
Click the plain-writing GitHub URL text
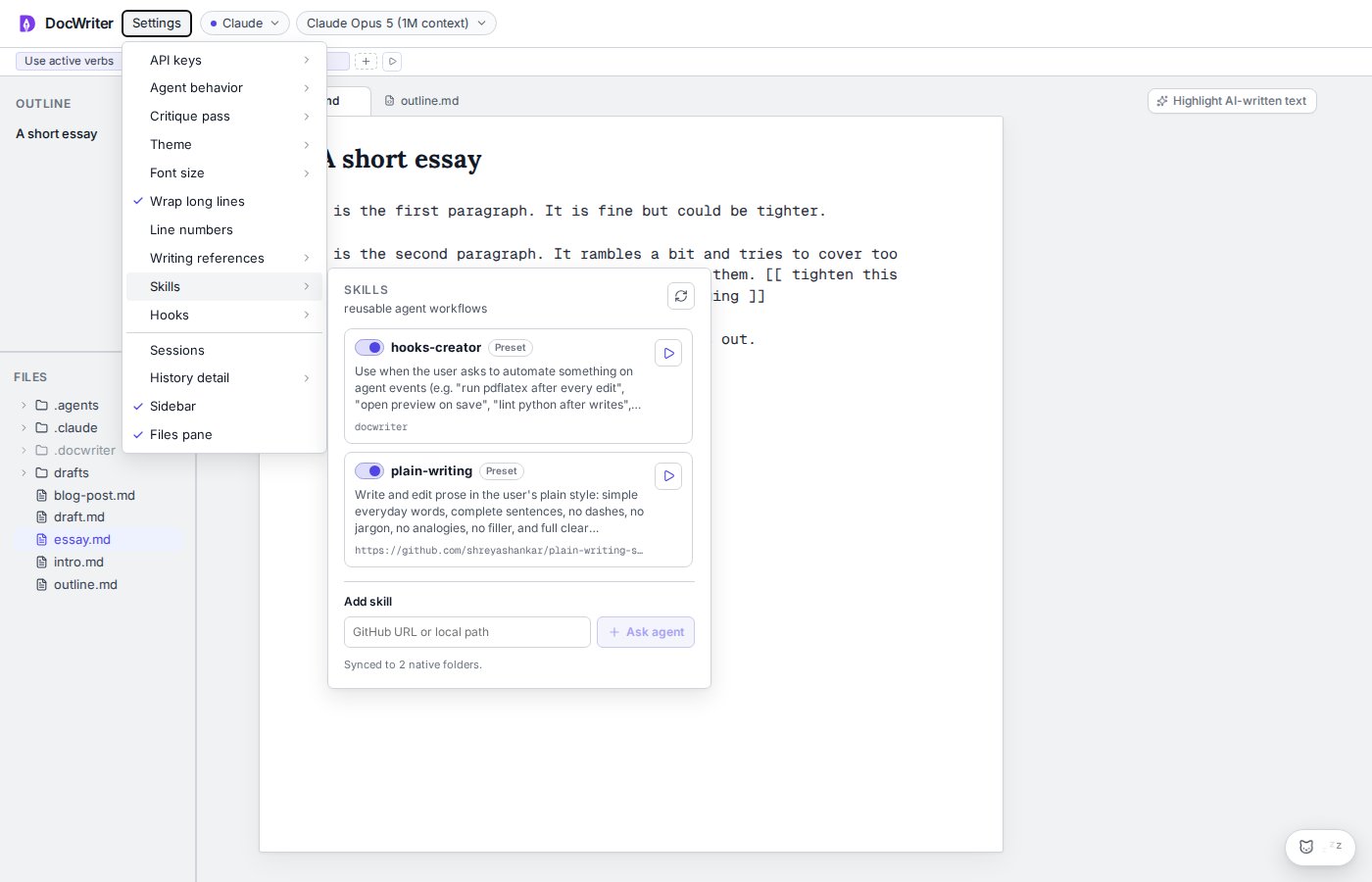click(x=499, y=551)
